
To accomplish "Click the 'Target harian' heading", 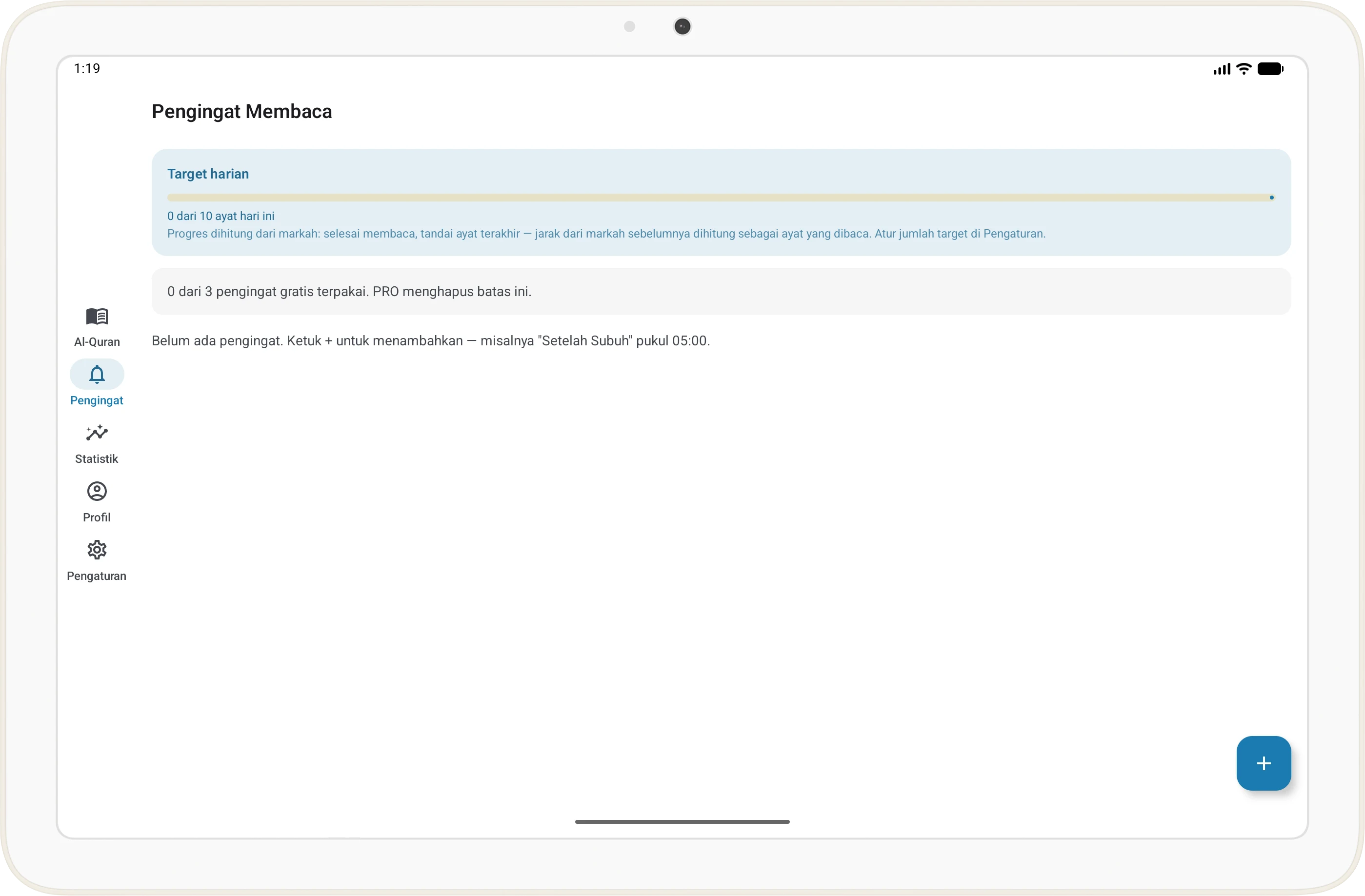I will pos(208,174).
